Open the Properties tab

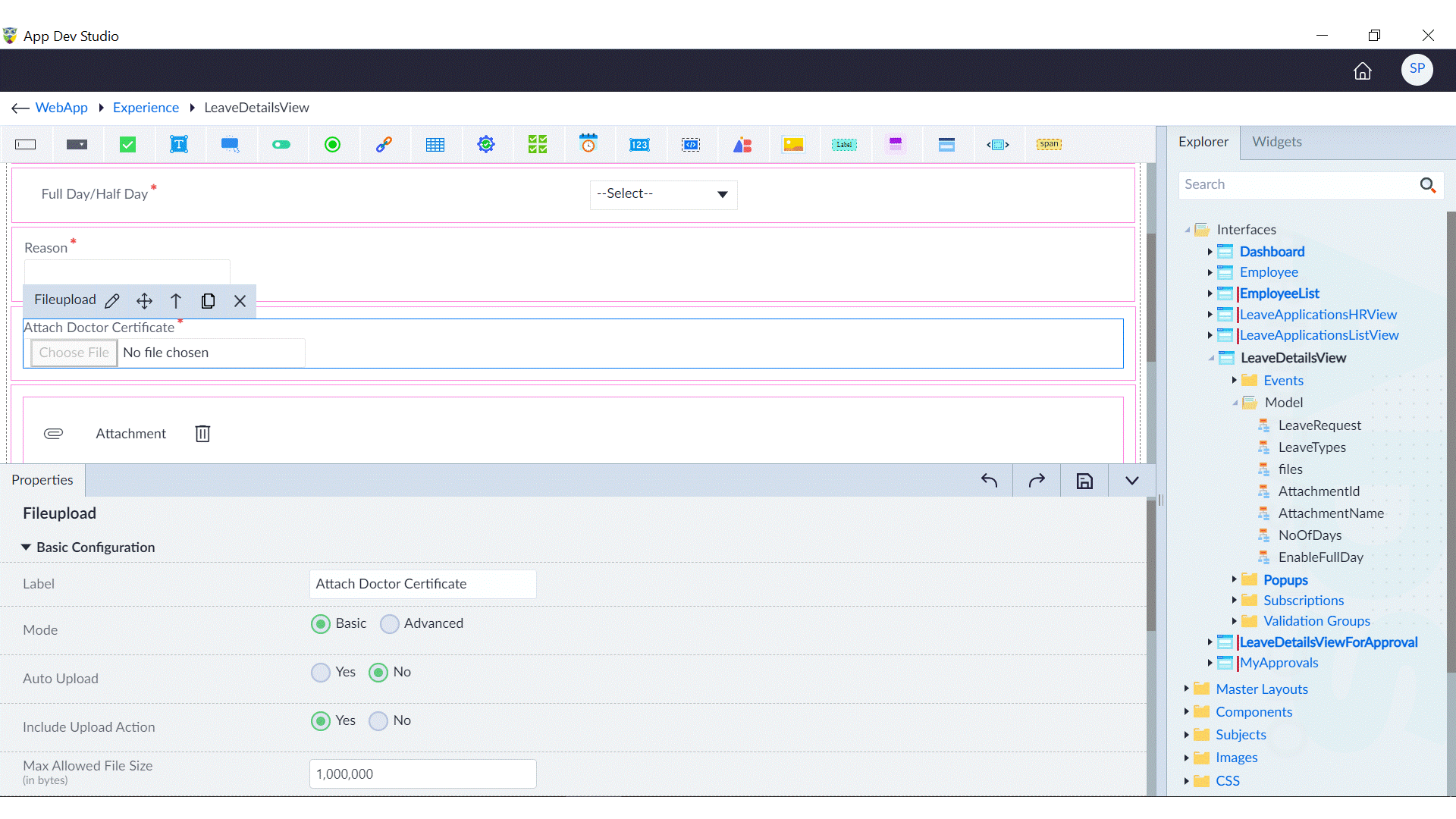point(42,480)
